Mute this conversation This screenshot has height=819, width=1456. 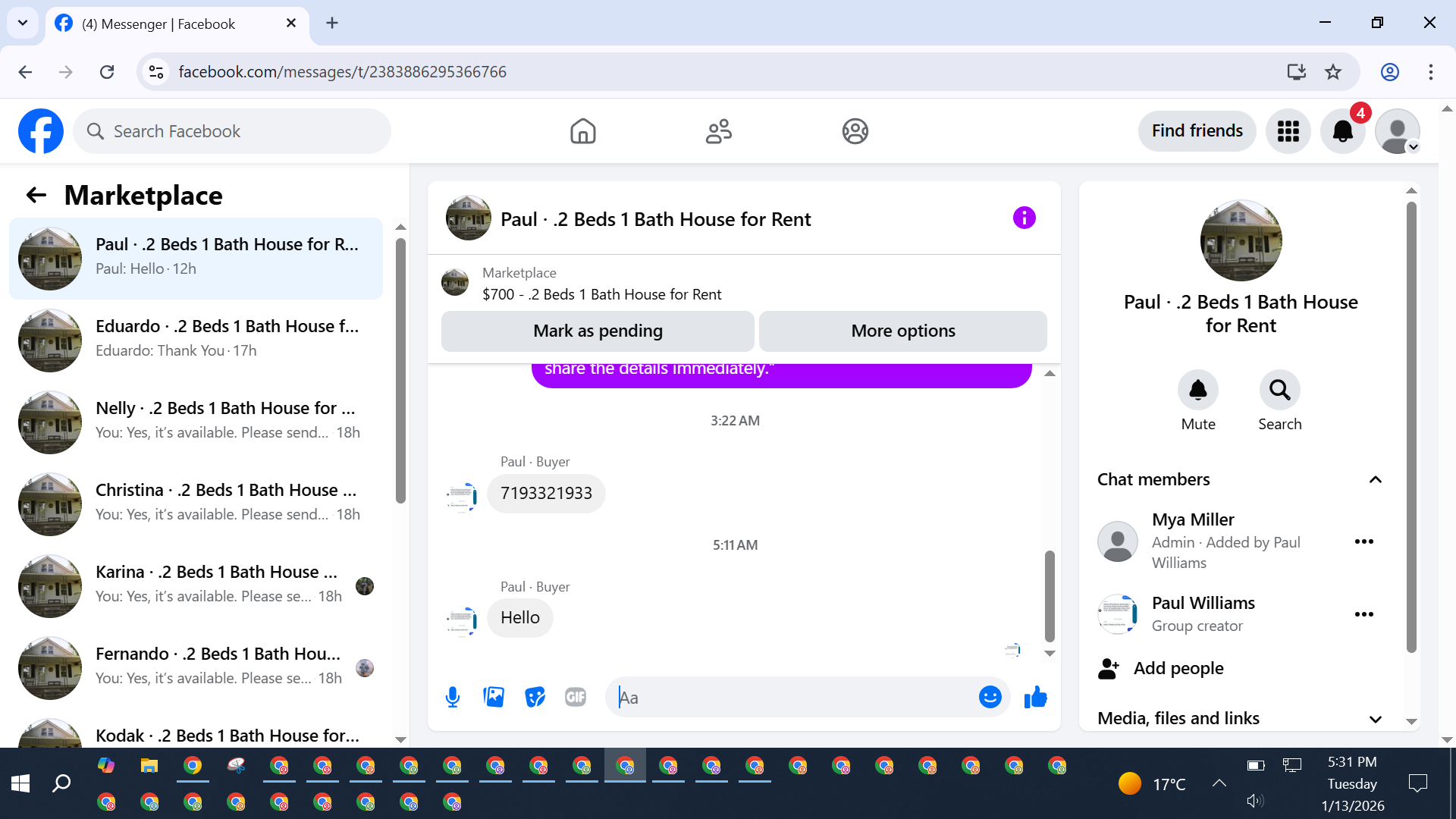click(x=1197, y=391)
